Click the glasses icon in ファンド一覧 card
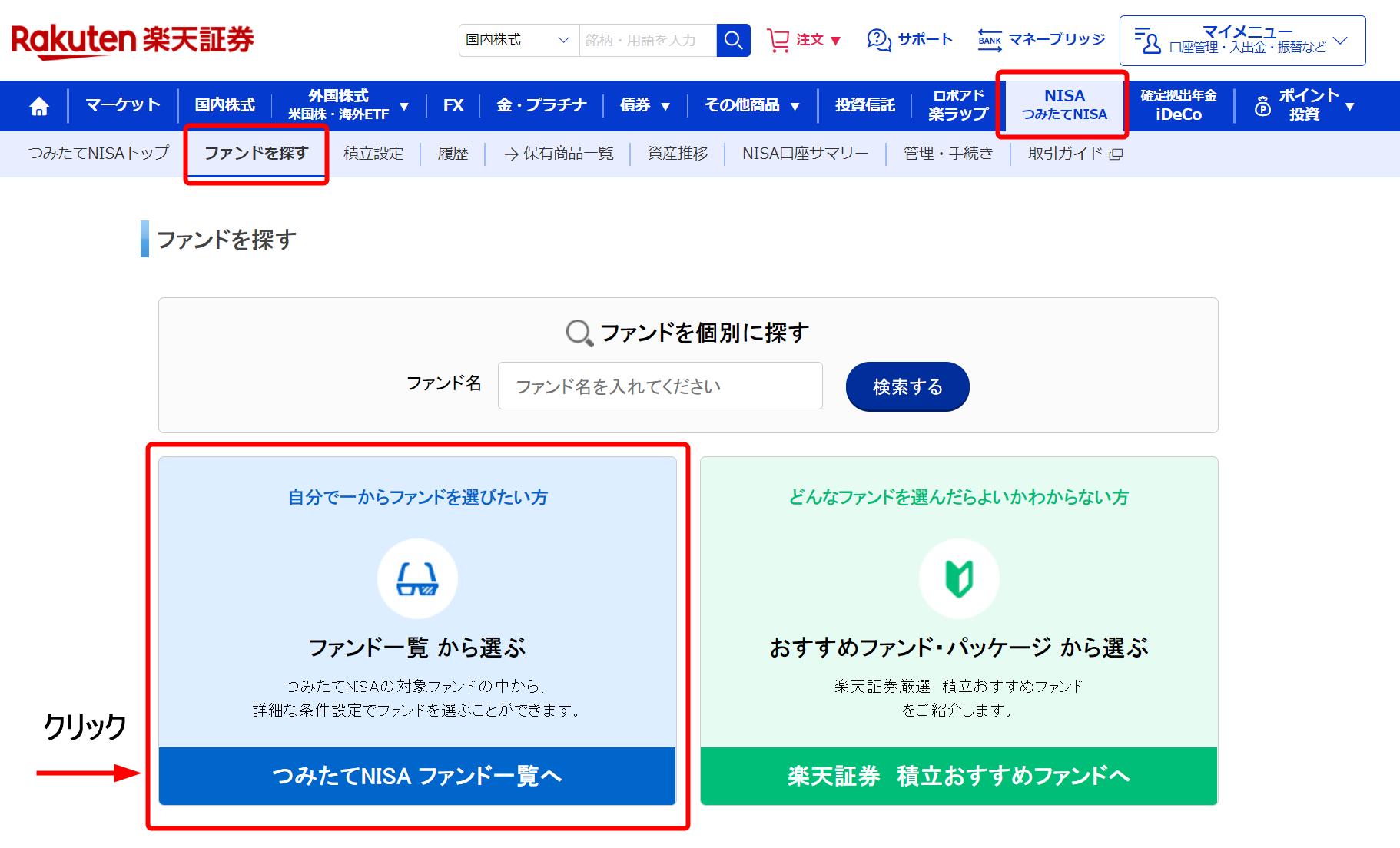This screenshot has height=848, width=1400. tap(417, 578)
